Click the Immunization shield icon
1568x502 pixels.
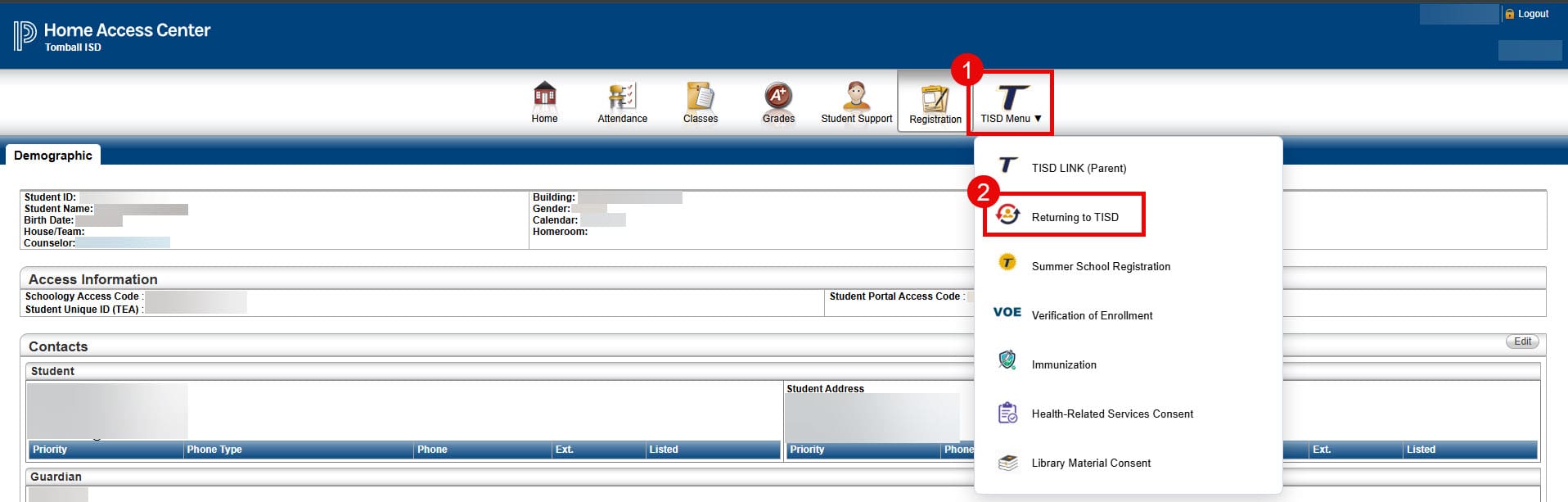(x=1007, y=360)
